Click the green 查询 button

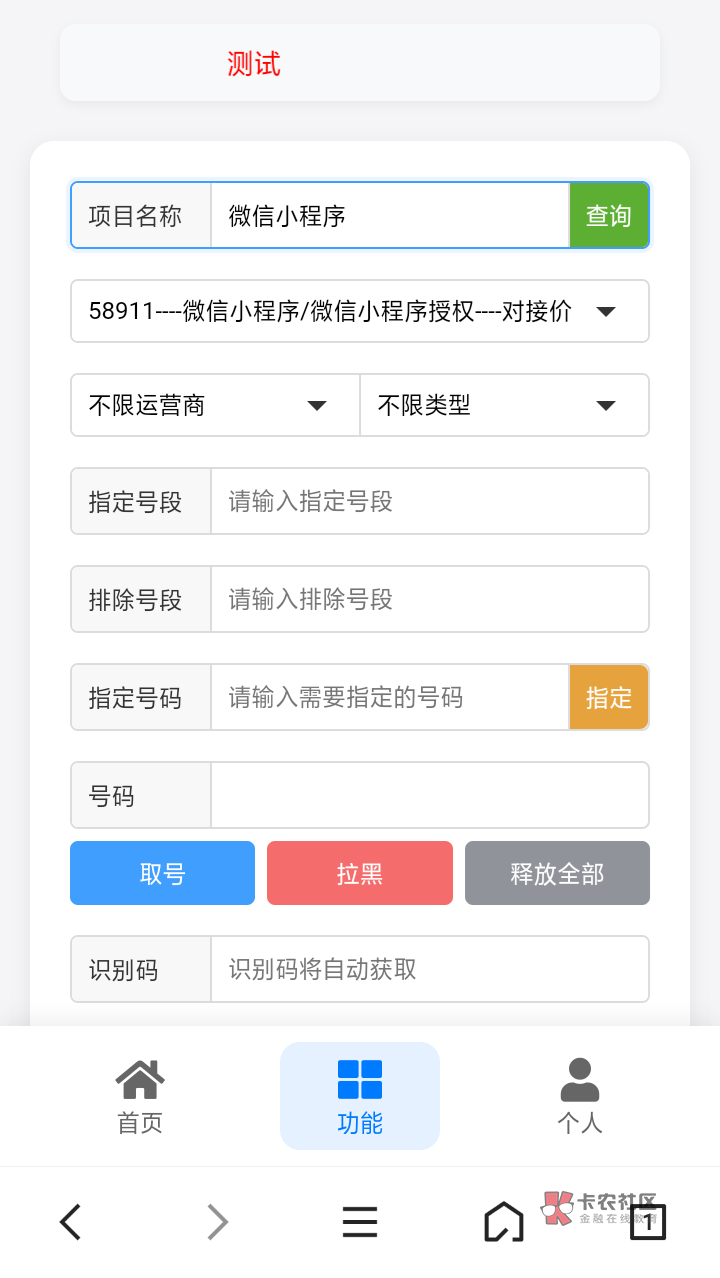(609, 215)
